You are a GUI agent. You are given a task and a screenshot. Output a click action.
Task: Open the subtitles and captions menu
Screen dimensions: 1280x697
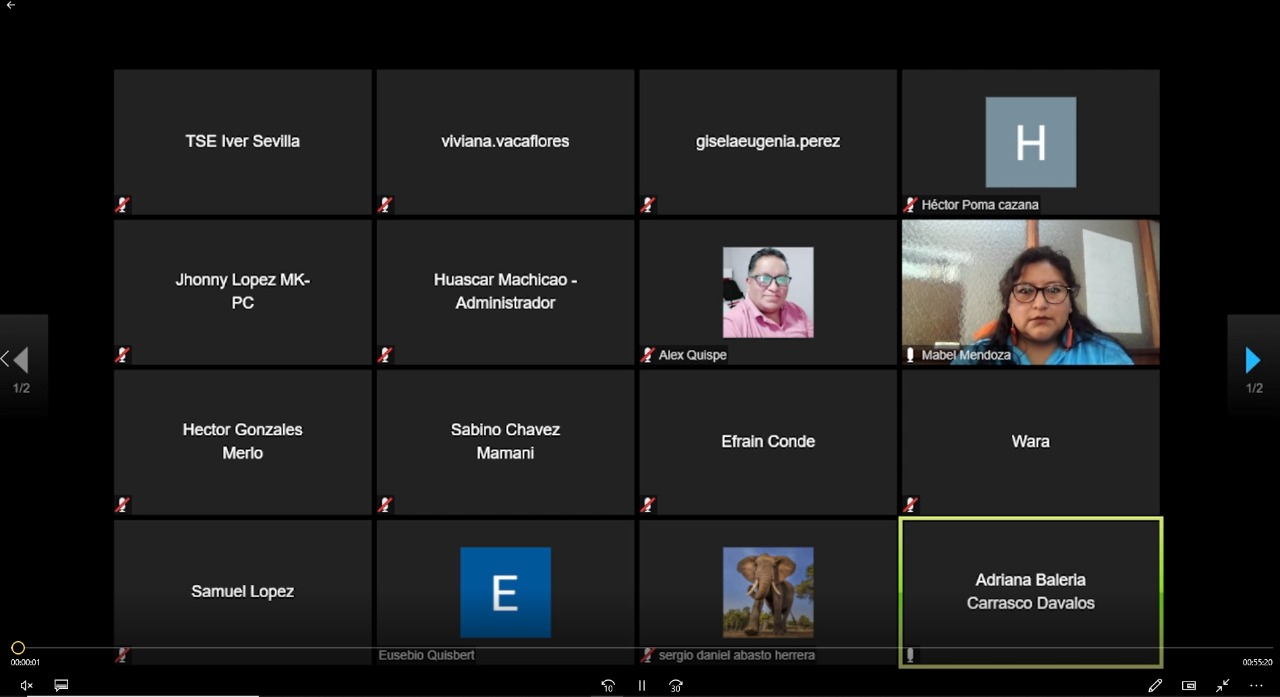(61, 685)
